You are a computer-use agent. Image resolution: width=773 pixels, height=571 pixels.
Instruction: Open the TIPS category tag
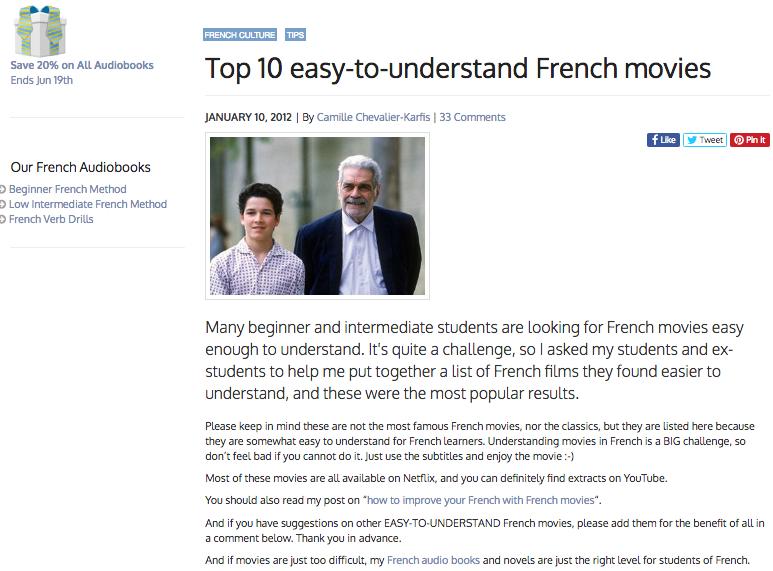pyautogui.click(x=295, y=35)
